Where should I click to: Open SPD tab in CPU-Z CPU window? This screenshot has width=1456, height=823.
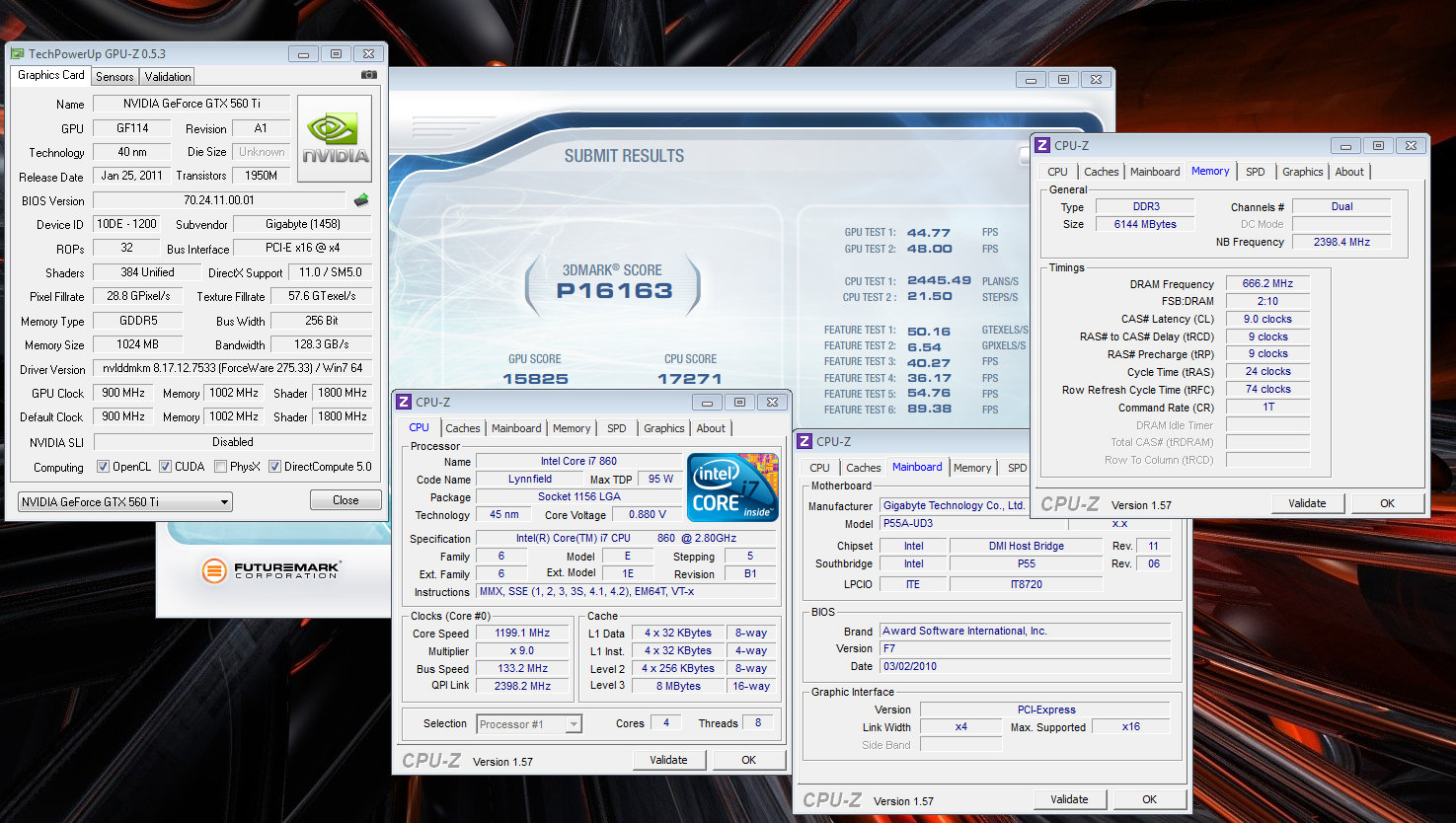click(617, 428)
